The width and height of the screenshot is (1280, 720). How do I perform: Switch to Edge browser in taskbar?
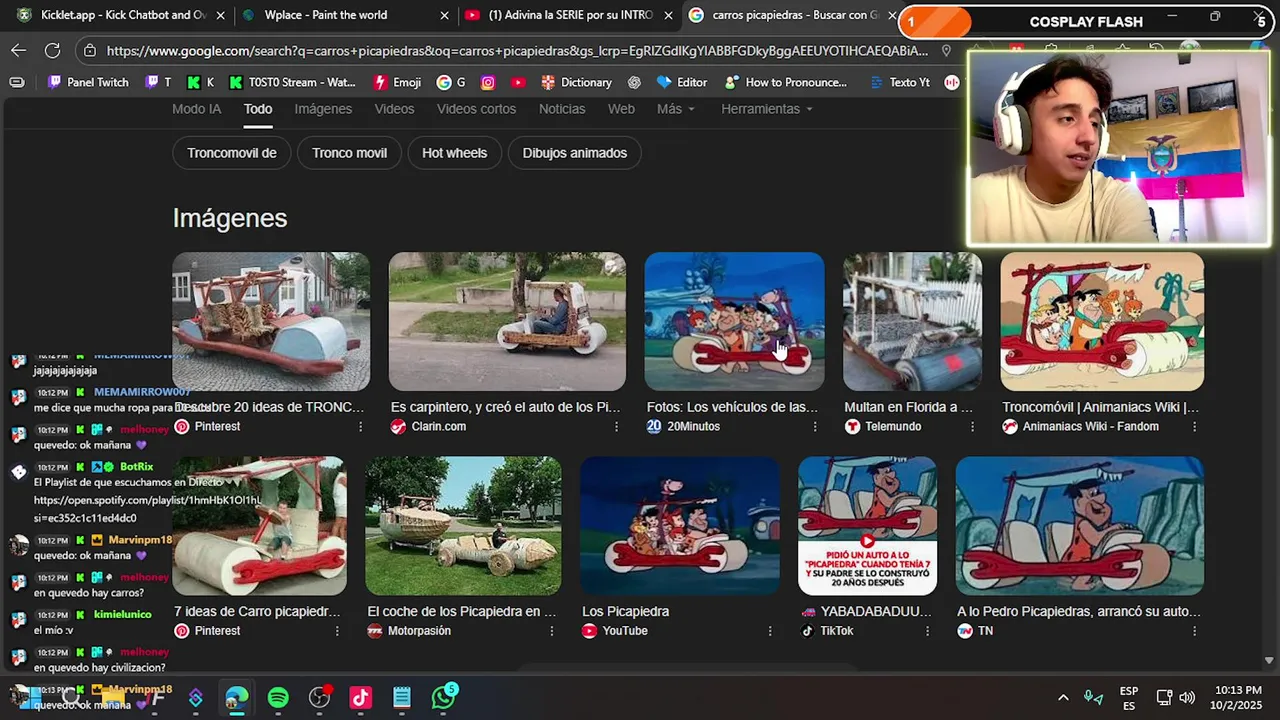237,697
